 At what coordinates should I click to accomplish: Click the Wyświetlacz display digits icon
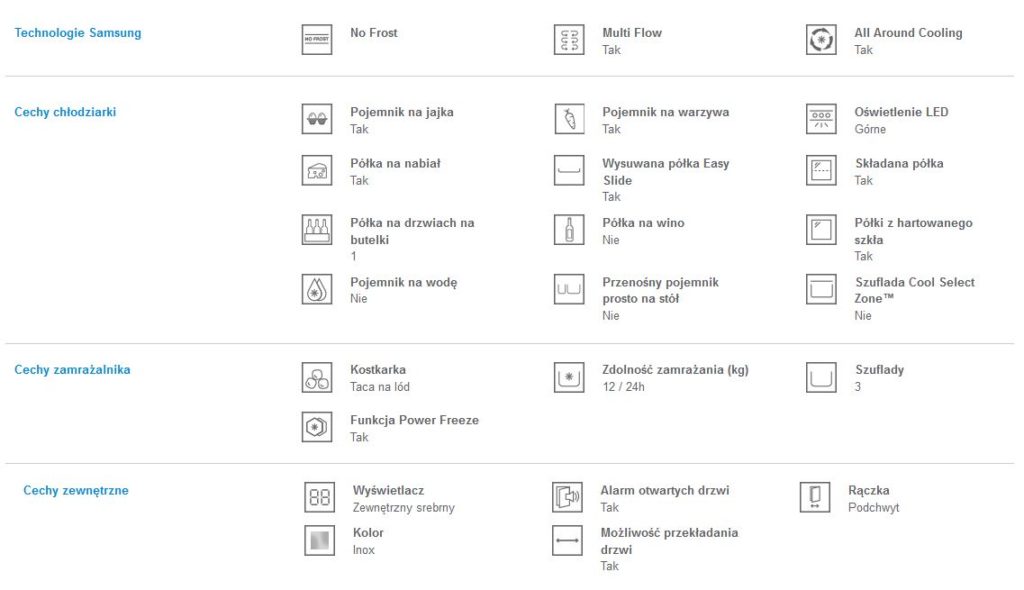click(x=319, y=498)
